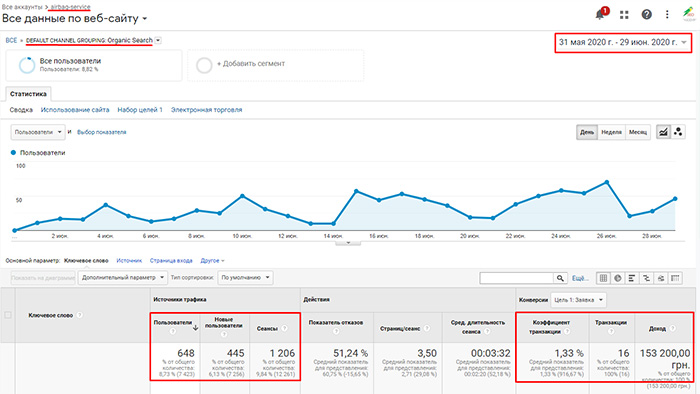Set chart interval to Месяц
The image size is (700, 394).
point(638,132)
